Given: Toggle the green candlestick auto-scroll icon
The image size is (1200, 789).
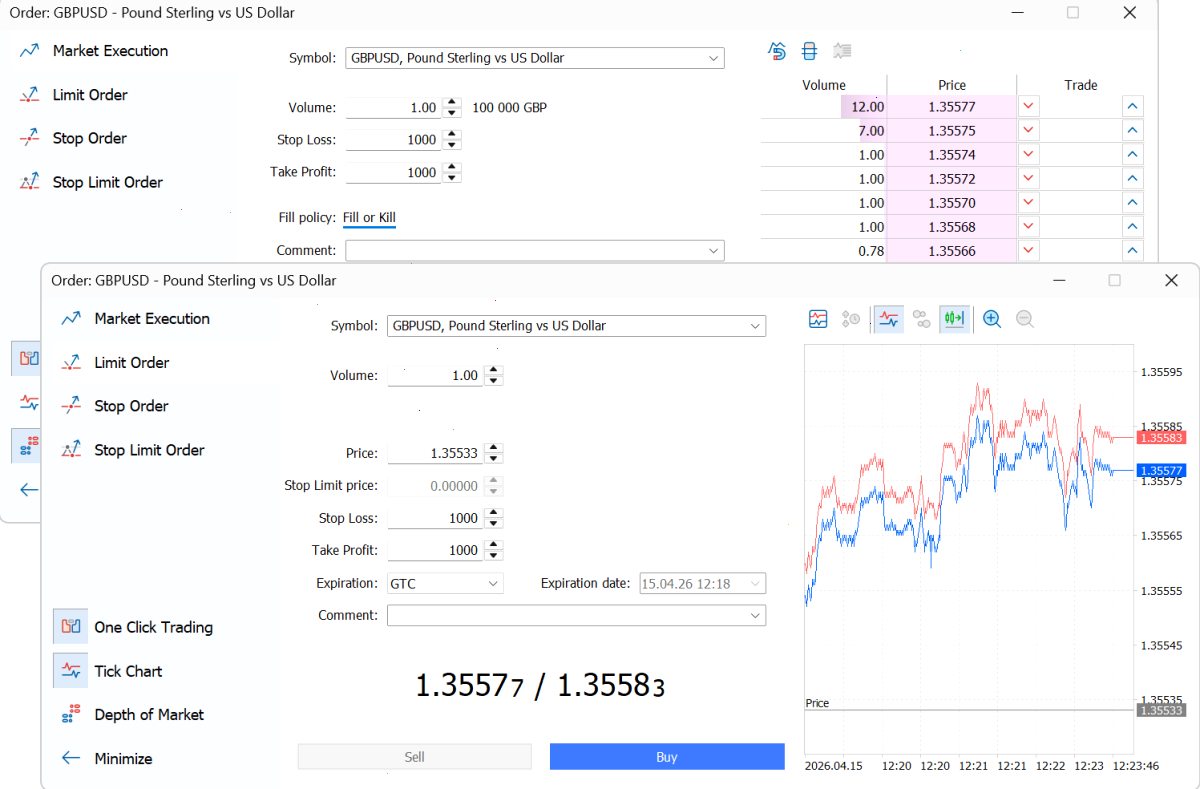Looking at the screenshot, I should (x=954, y=319).
